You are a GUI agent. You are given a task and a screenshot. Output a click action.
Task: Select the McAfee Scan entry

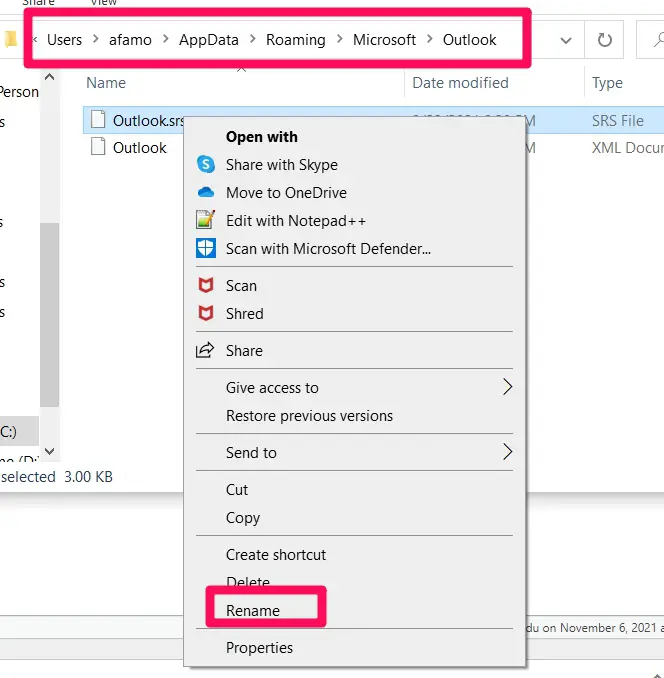coord(241,286)
